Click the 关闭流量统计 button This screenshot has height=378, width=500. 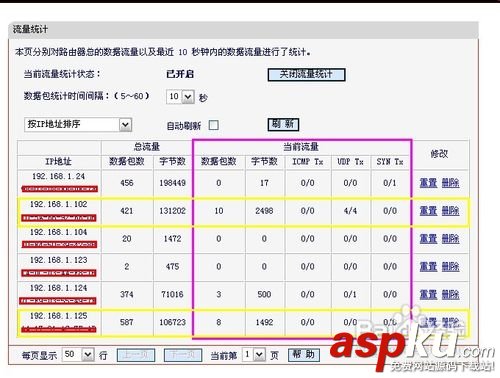coord(306,74)
